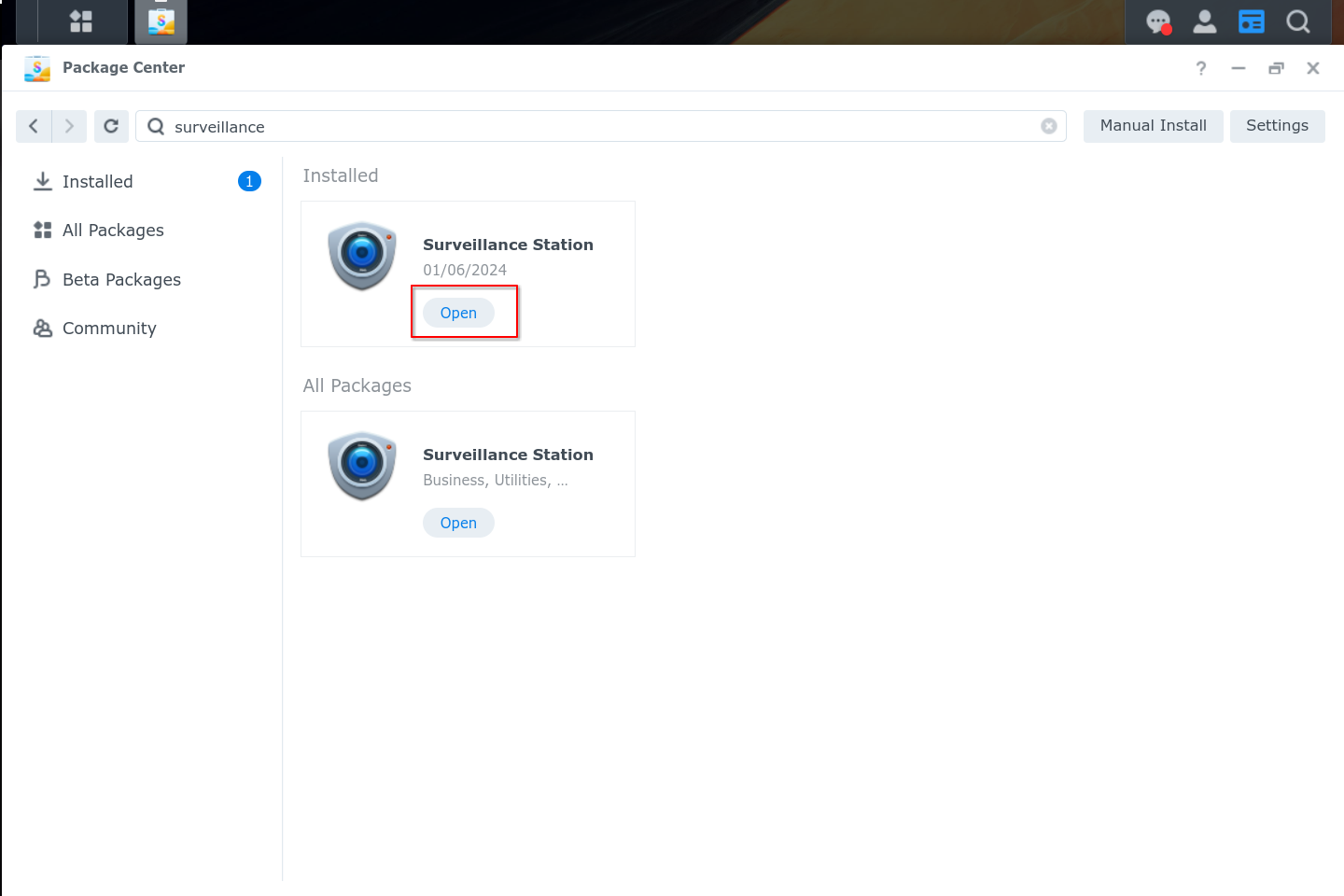Click the Package Center taskbar icon
This screenshot has width=1344, height=896.
pos(161,21)
